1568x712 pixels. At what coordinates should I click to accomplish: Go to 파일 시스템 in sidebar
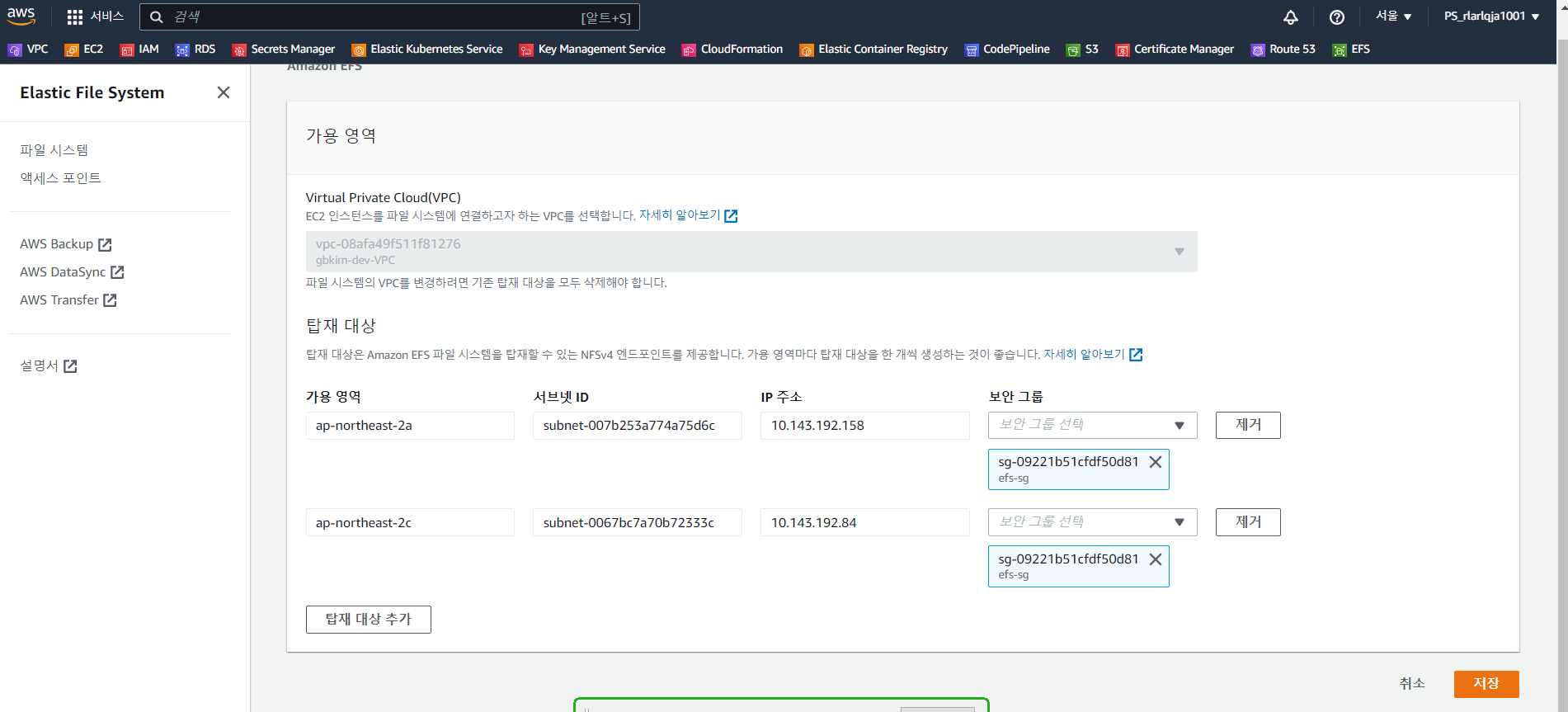tap(54, 150)
